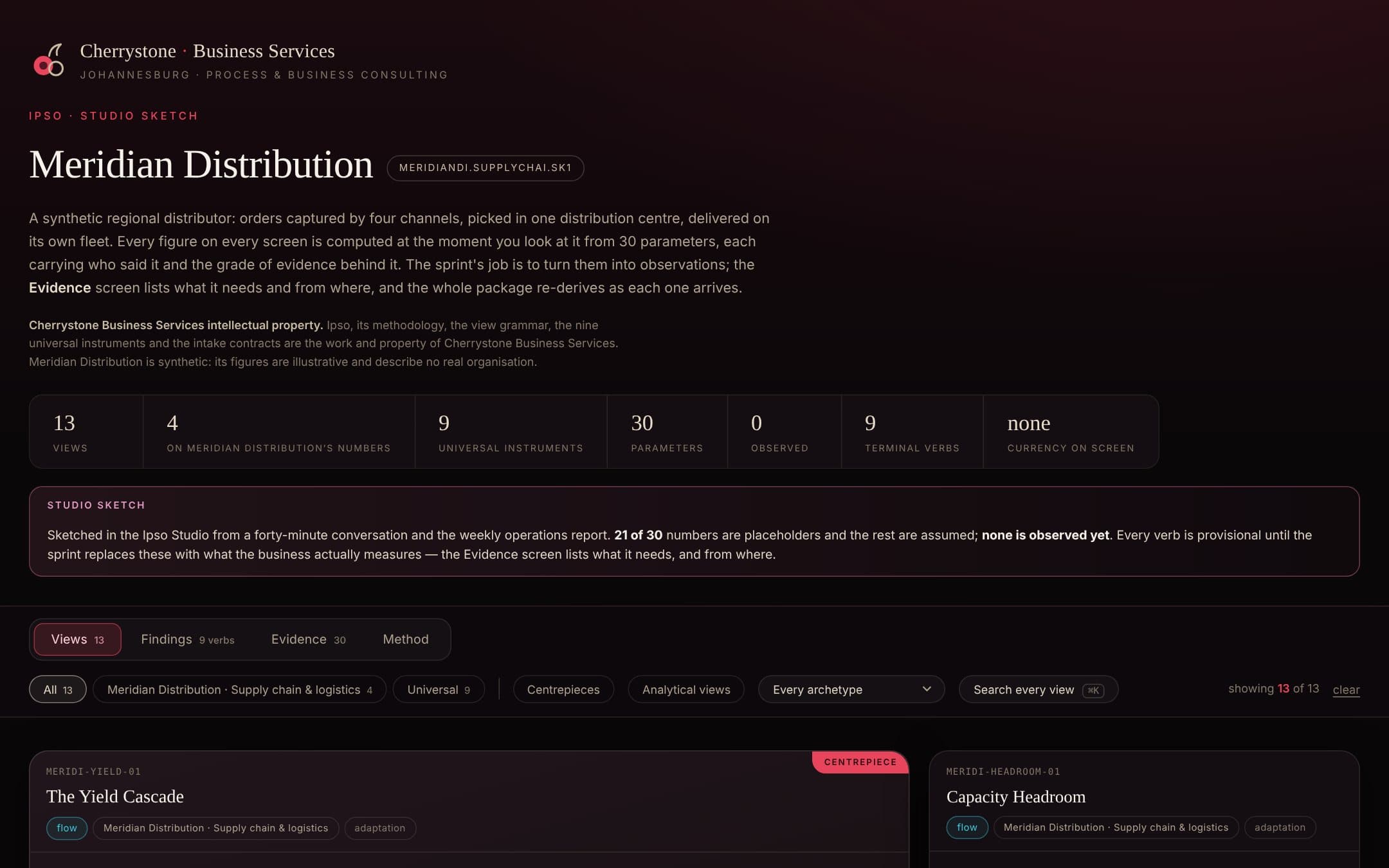Select the All 13 filter chip
The height and width of the screenshot is (868, 1389).
[x=58, y=689]
